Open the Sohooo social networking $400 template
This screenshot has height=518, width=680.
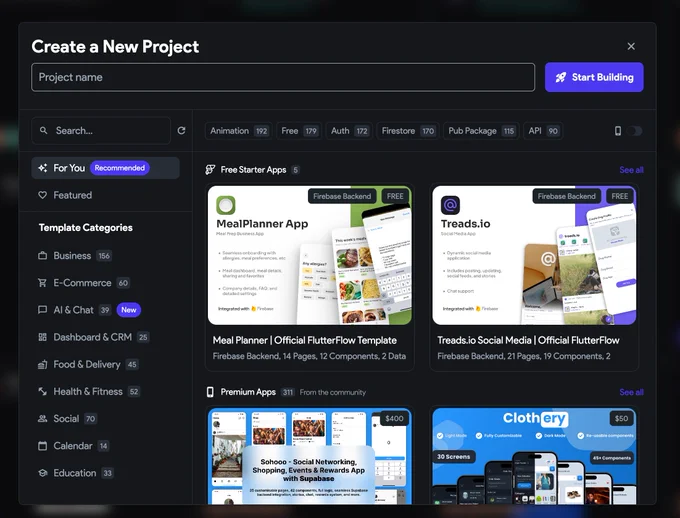coord(310,456)
